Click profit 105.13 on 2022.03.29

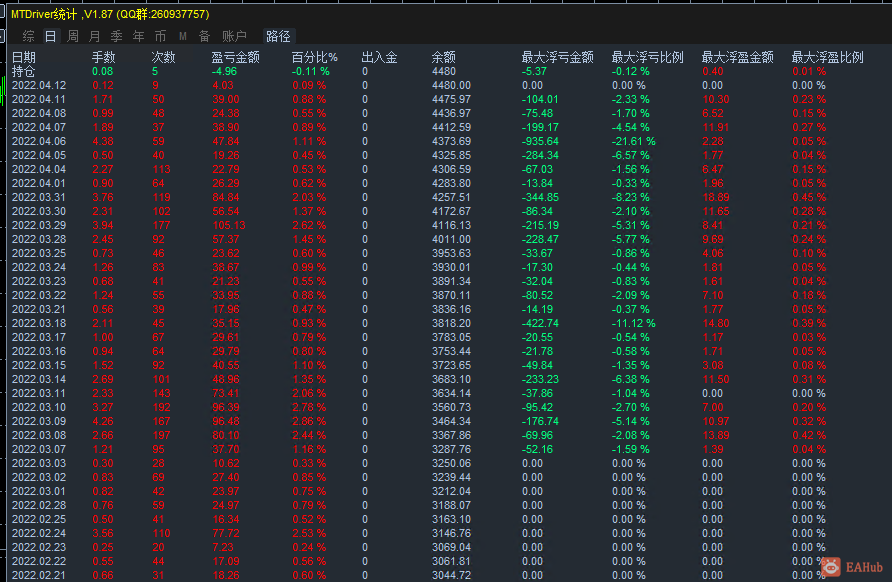coord(229,225)
